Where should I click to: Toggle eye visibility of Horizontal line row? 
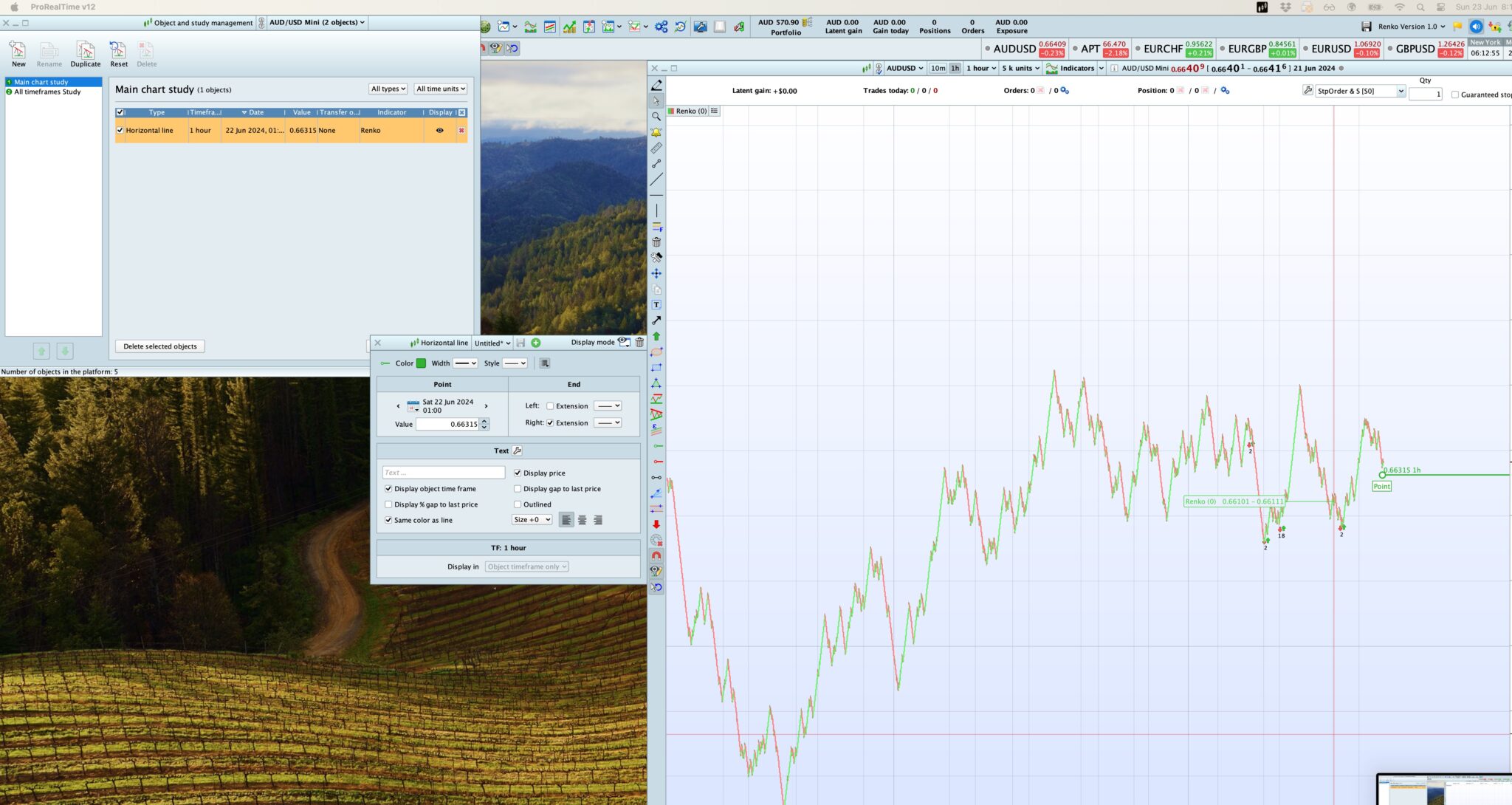[439, 131]
